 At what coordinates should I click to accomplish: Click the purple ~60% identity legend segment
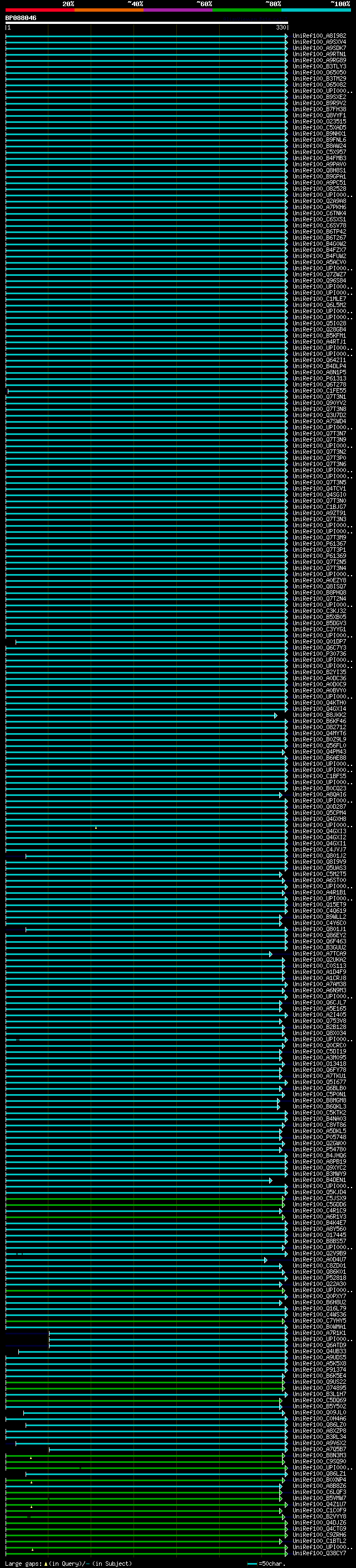177,10
